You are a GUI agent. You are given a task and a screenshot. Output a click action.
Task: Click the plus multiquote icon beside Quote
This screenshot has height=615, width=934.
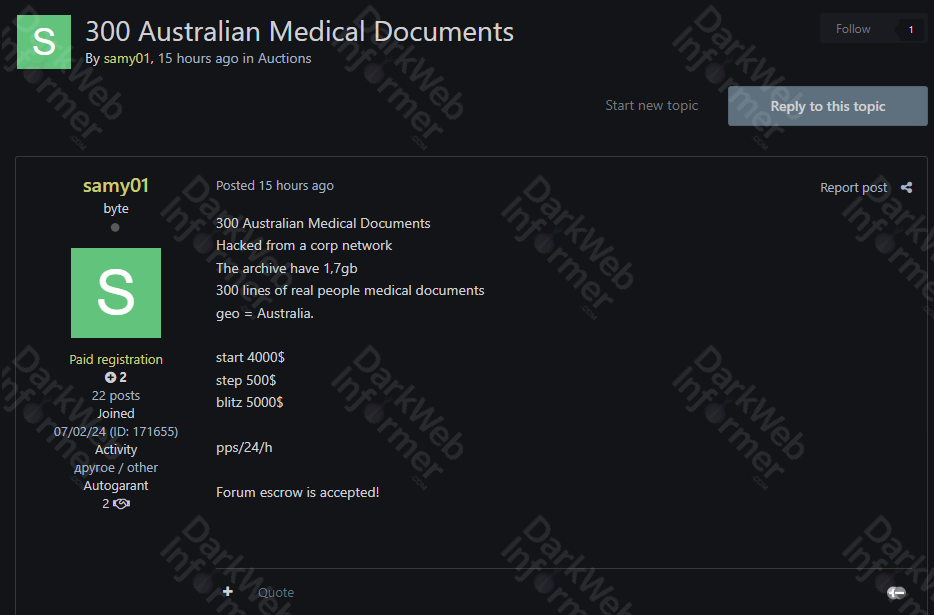tap(228, 591)
